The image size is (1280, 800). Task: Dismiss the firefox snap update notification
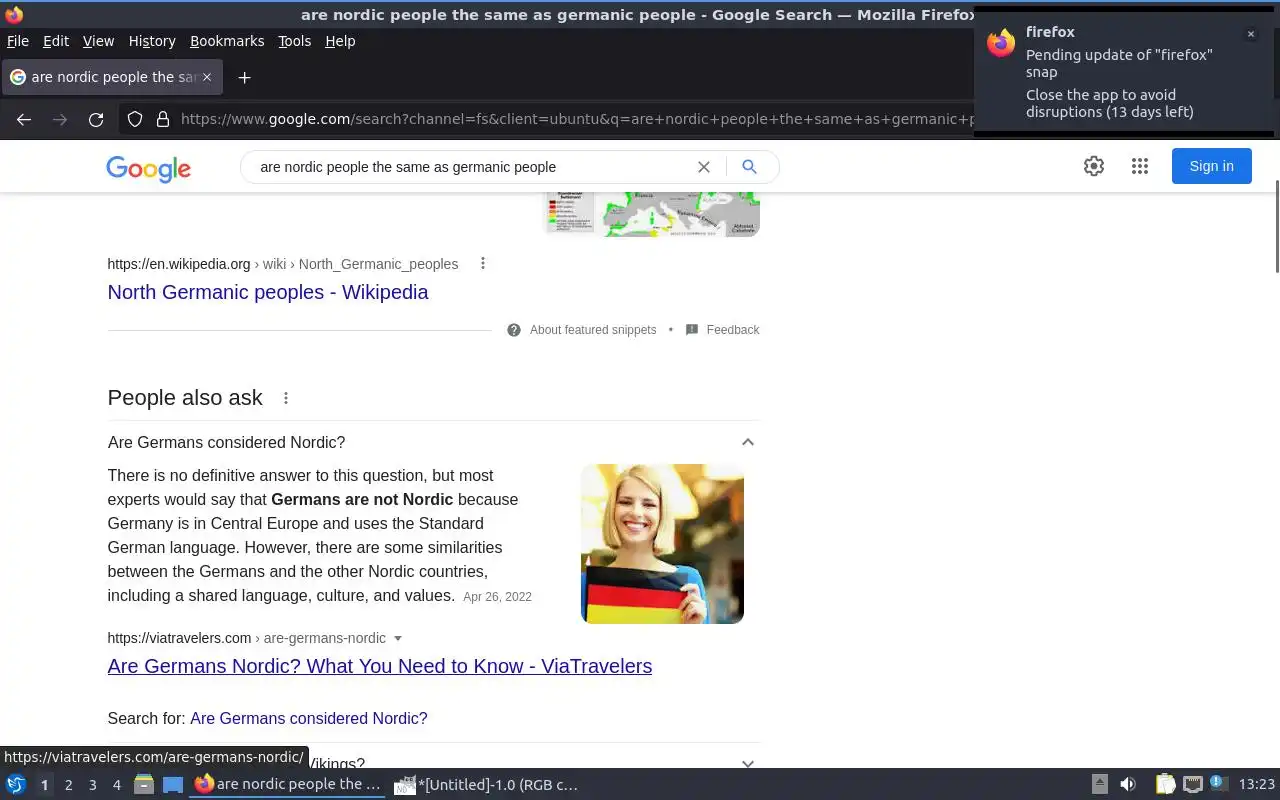click(1250, 34)
